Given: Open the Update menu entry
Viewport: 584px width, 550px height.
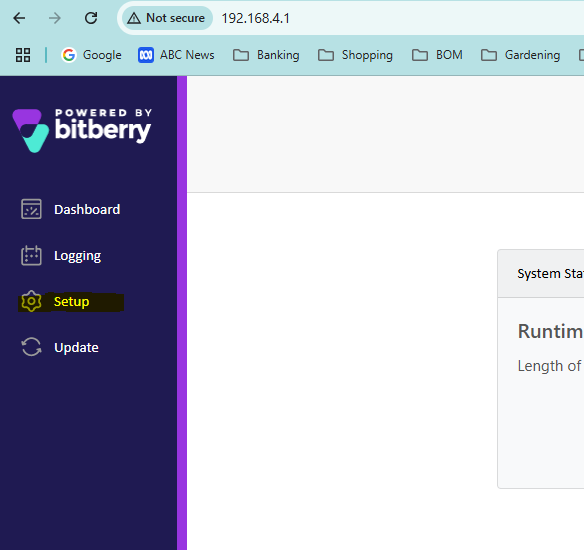Looking at the screenshot, I should 76,347.
